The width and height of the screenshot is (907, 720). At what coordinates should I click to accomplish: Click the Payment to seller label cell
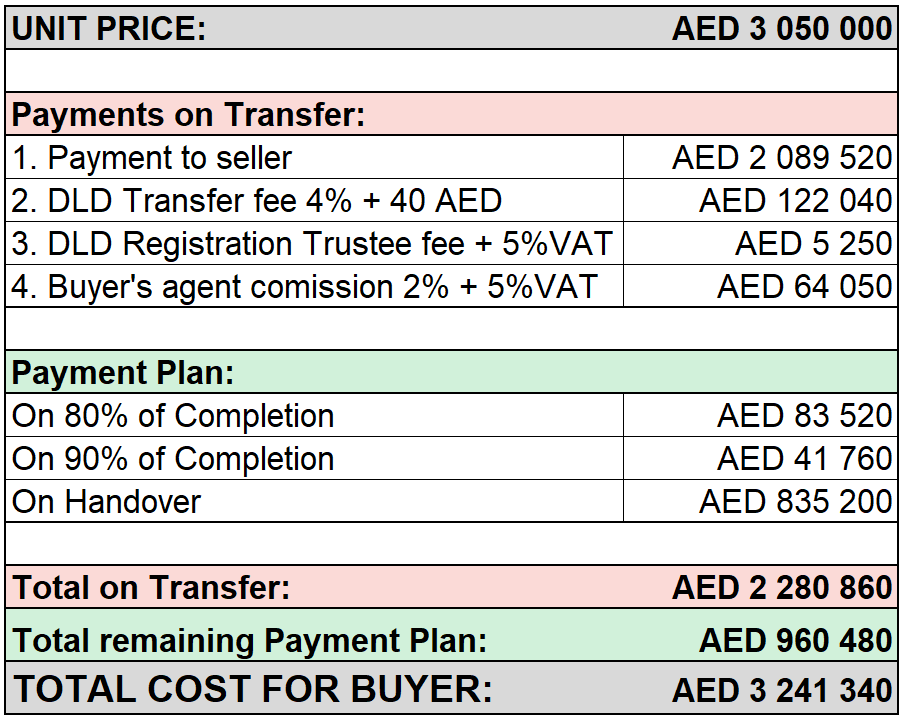click(315, 157)
